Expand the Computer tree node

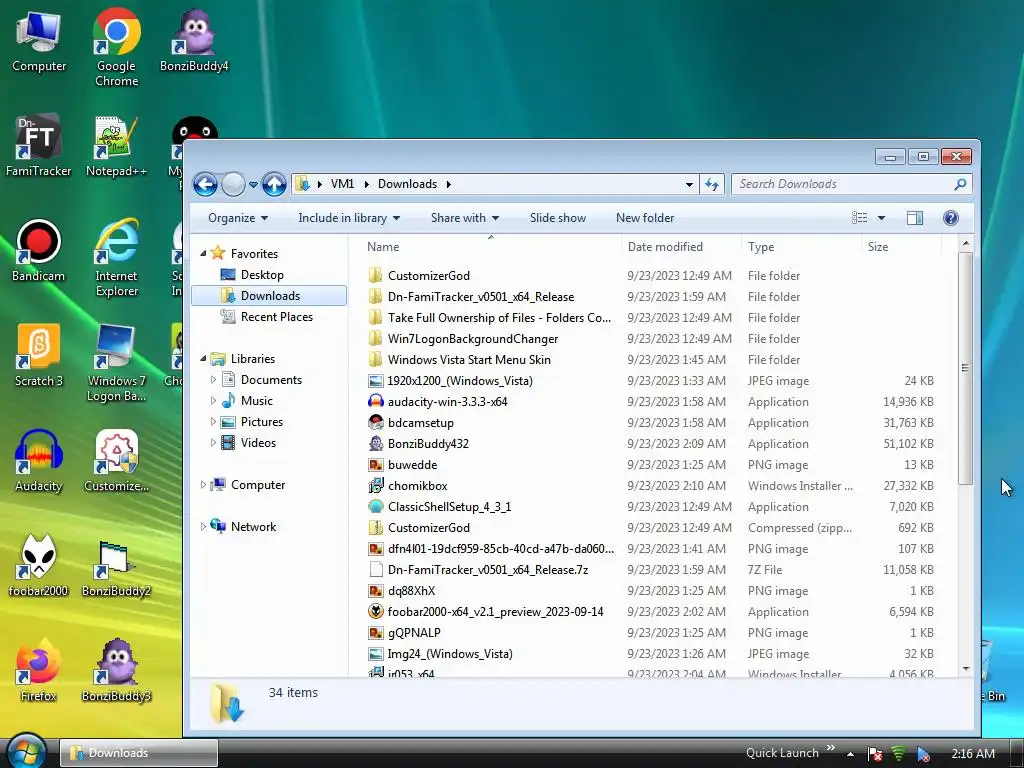[203, 485]
